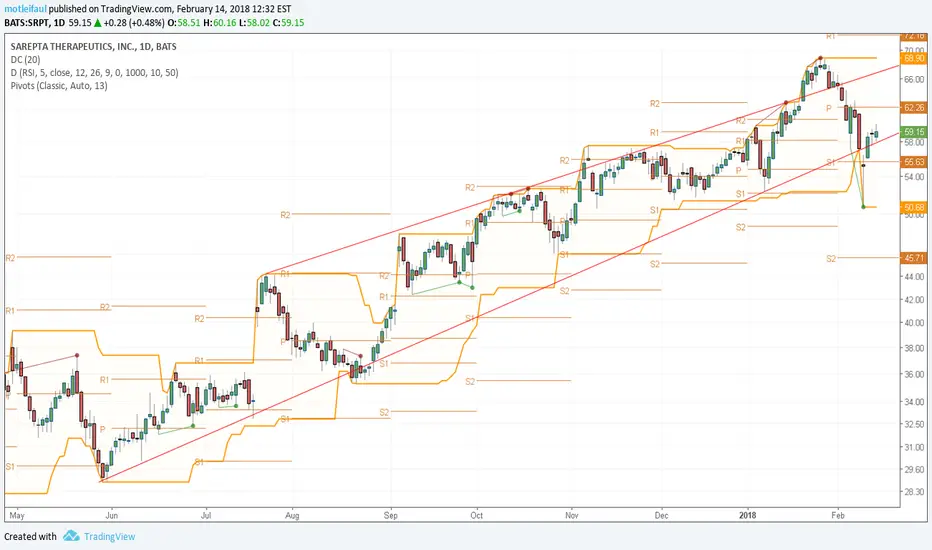Click the Pivots (Classic, Auto, 13) legend
932x550 pixels.
[59, 86]
